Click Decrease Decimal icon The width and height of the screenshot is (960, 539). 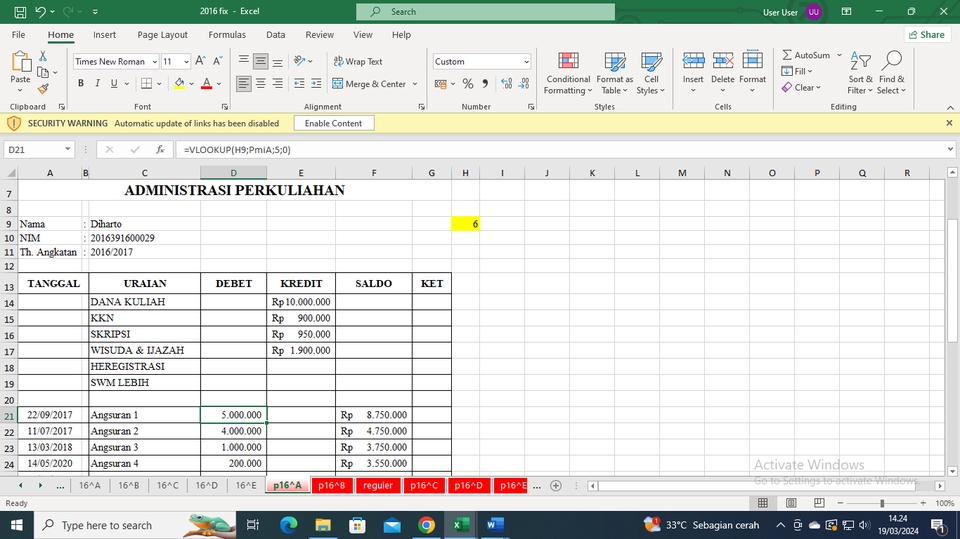pyautogui.click(x=524, y=84)
